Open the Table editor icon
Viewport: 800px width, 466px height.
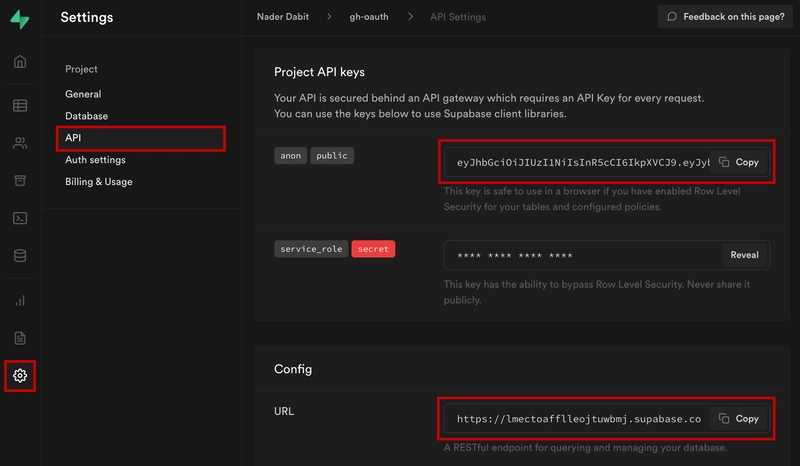20,106
